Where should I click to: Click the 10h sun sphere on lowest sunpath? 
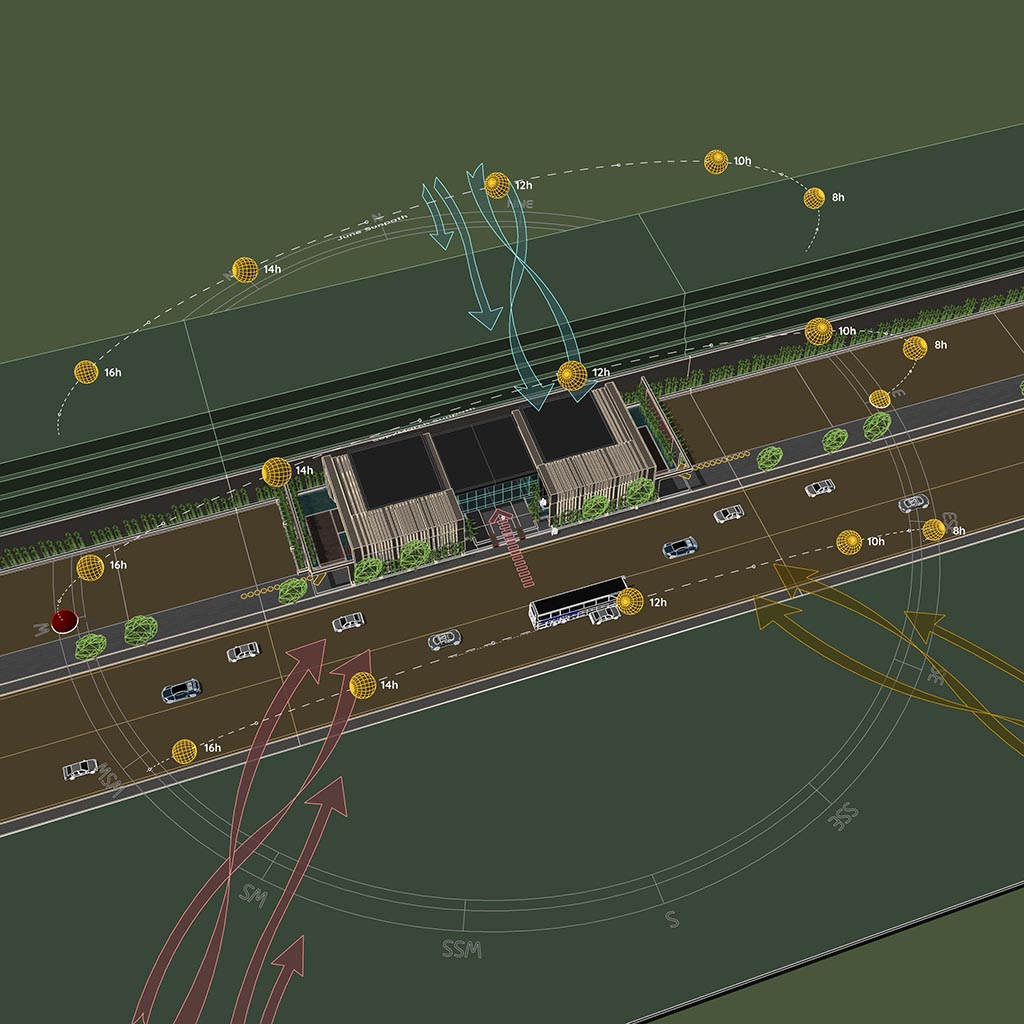[x=848, y=542]
